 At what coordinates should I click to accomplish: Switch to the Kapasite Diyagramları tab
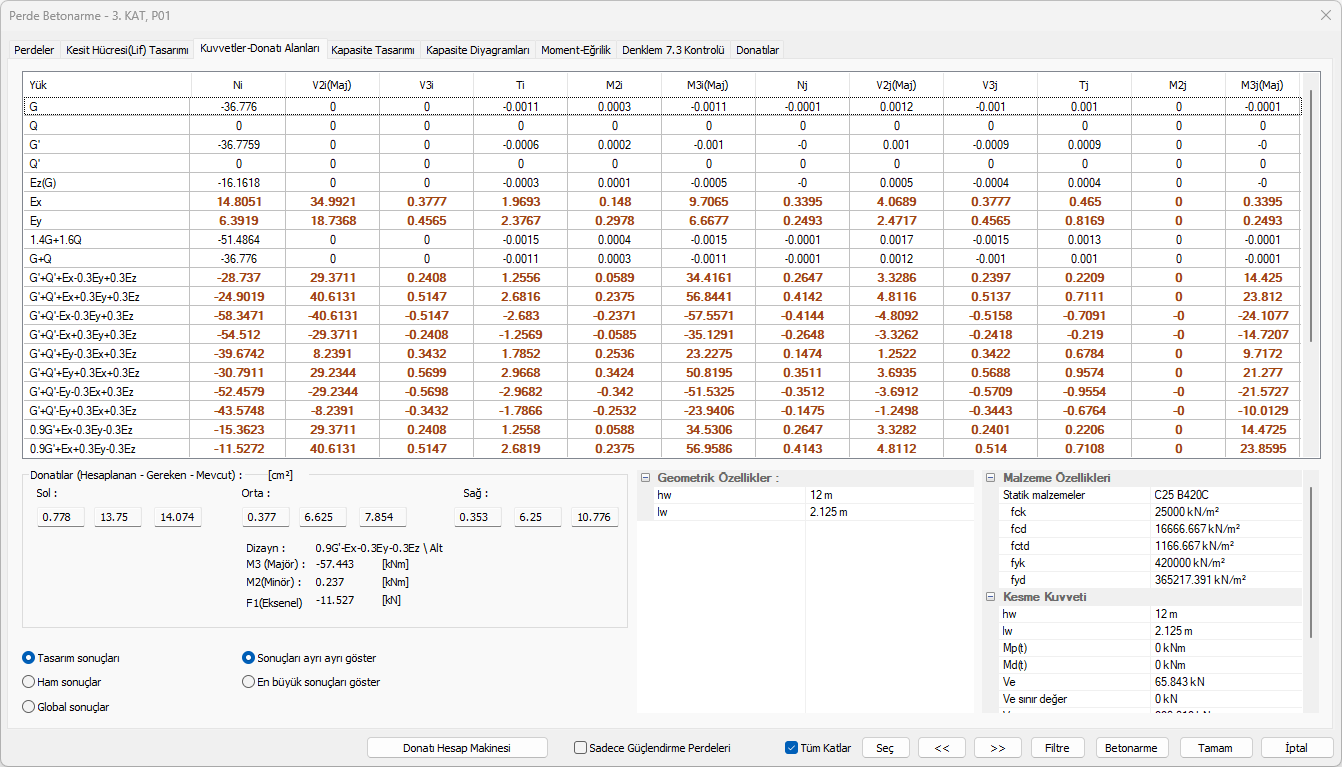point(477,50)
